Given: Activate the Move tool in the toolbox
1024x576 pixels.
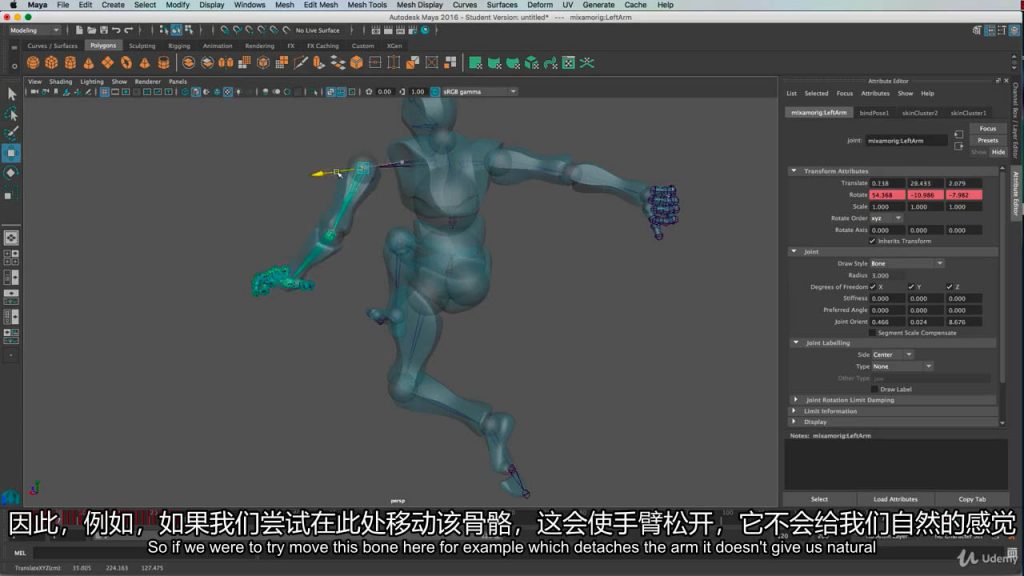Looking at the screenshot, I should coord(11,153).
